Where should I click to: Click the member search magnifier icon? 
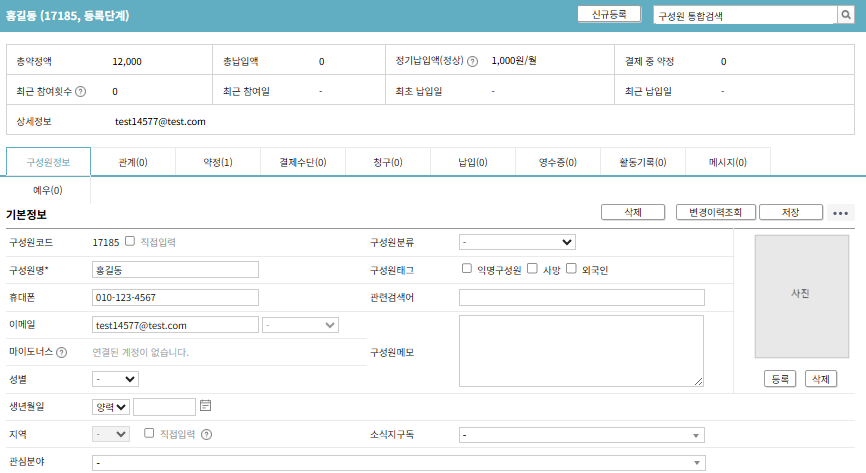(x=846, y=15)
